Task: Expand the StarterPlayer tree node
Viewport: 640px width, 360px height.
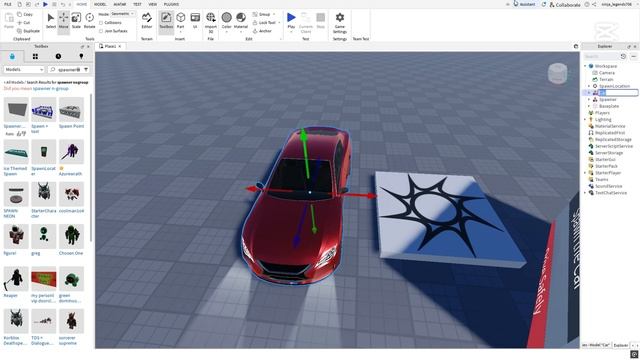Action: pyautogui.click(x=585, y=173)
